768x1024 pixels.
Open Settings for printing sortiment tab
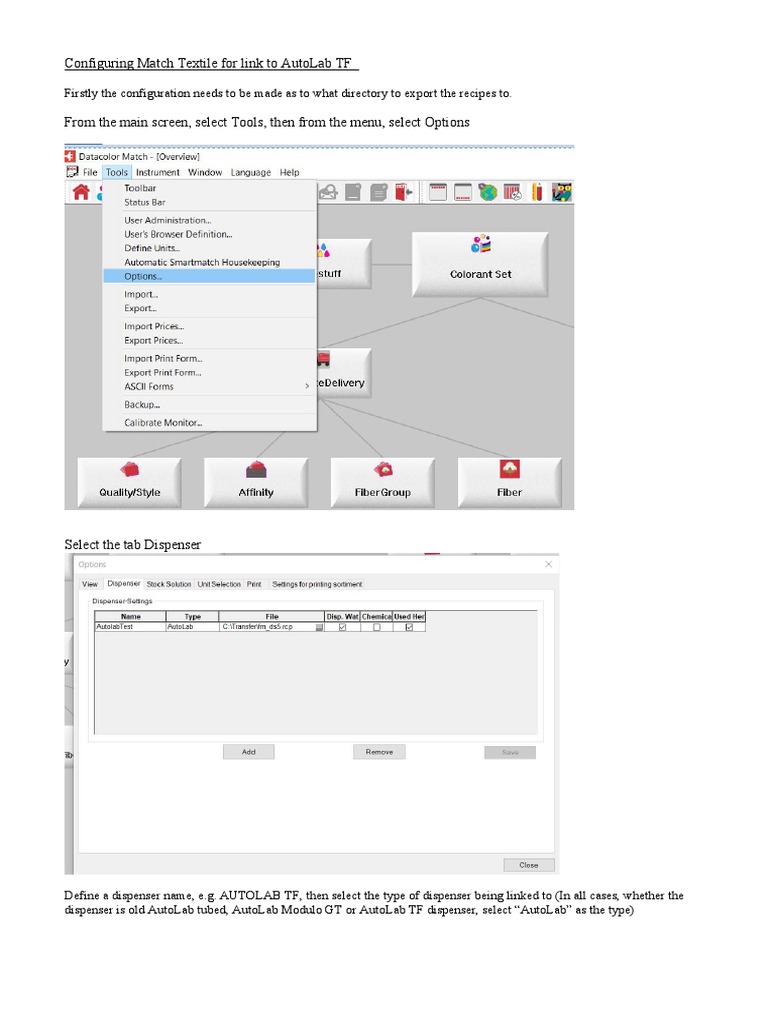tap(317, 584)
